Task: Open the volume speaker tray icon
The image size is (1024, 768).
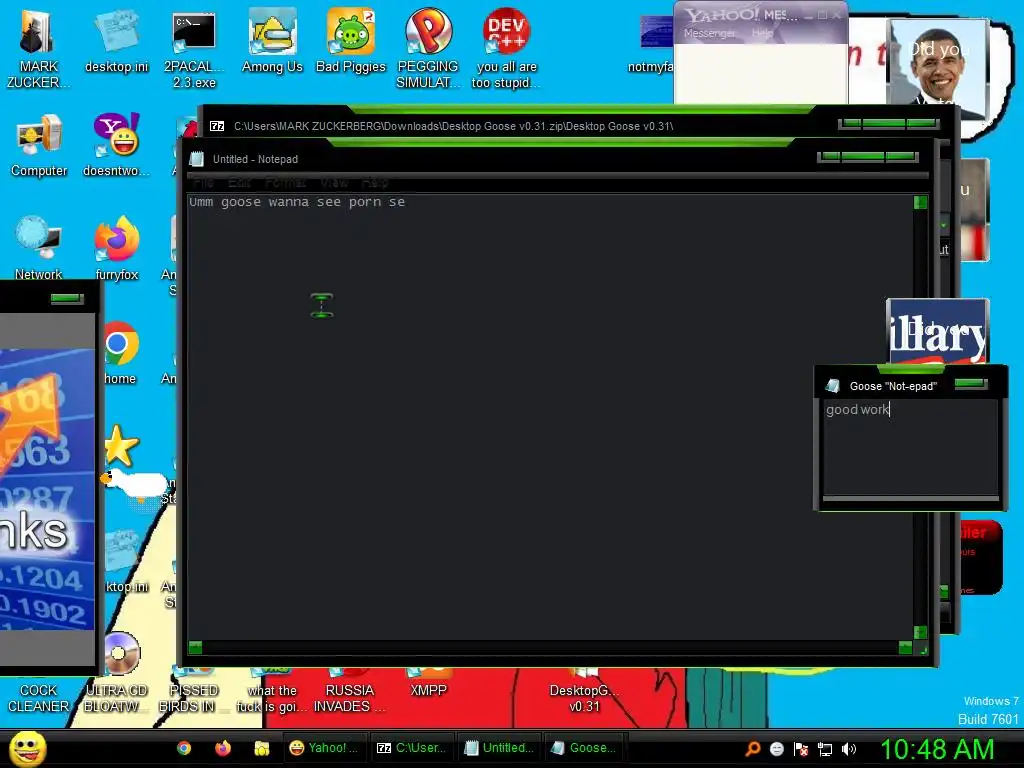Action: (848, 749)
